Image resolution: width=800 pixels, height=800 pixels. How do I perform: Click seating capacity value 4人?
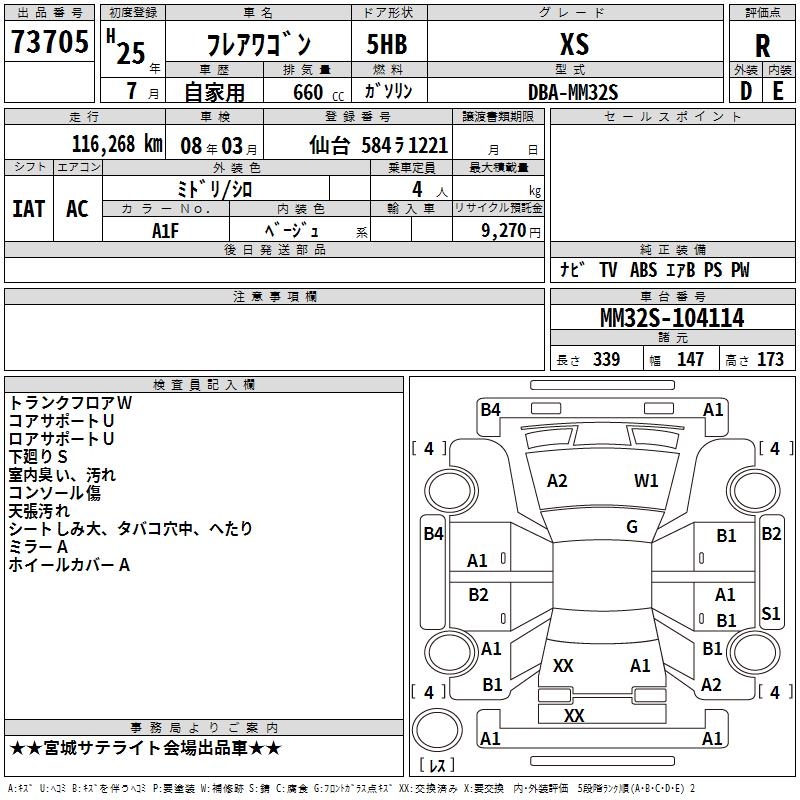pos(429,190)
